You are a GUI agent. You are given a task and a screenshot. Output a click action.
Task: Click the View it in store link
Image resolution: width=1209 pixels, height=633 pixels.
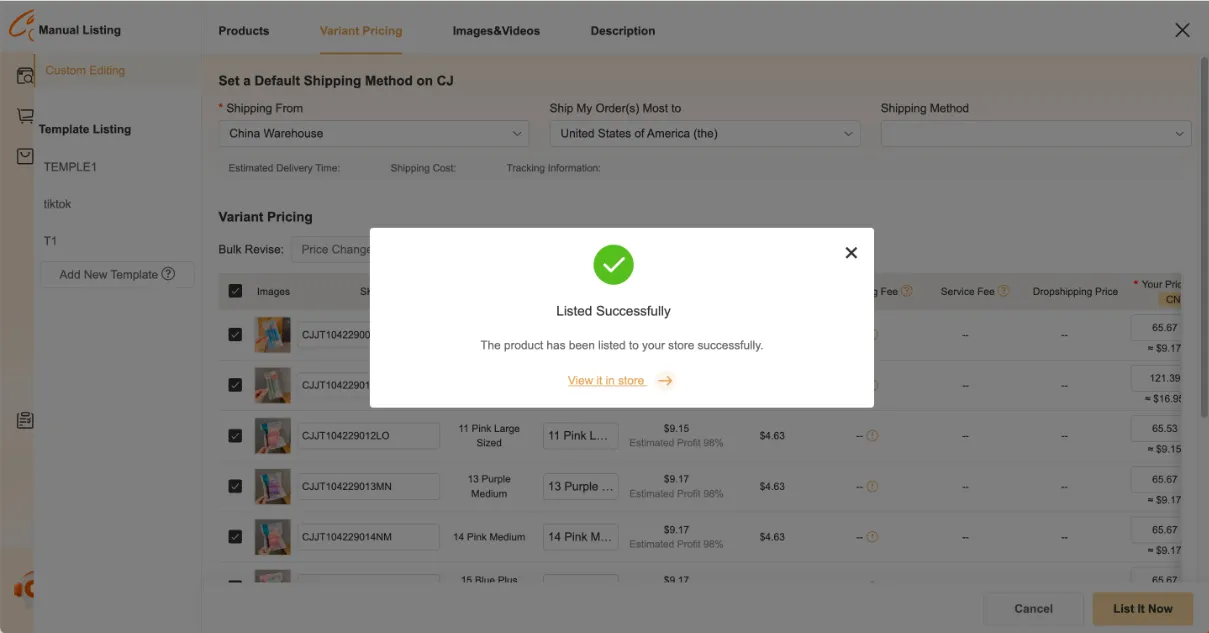606,381
